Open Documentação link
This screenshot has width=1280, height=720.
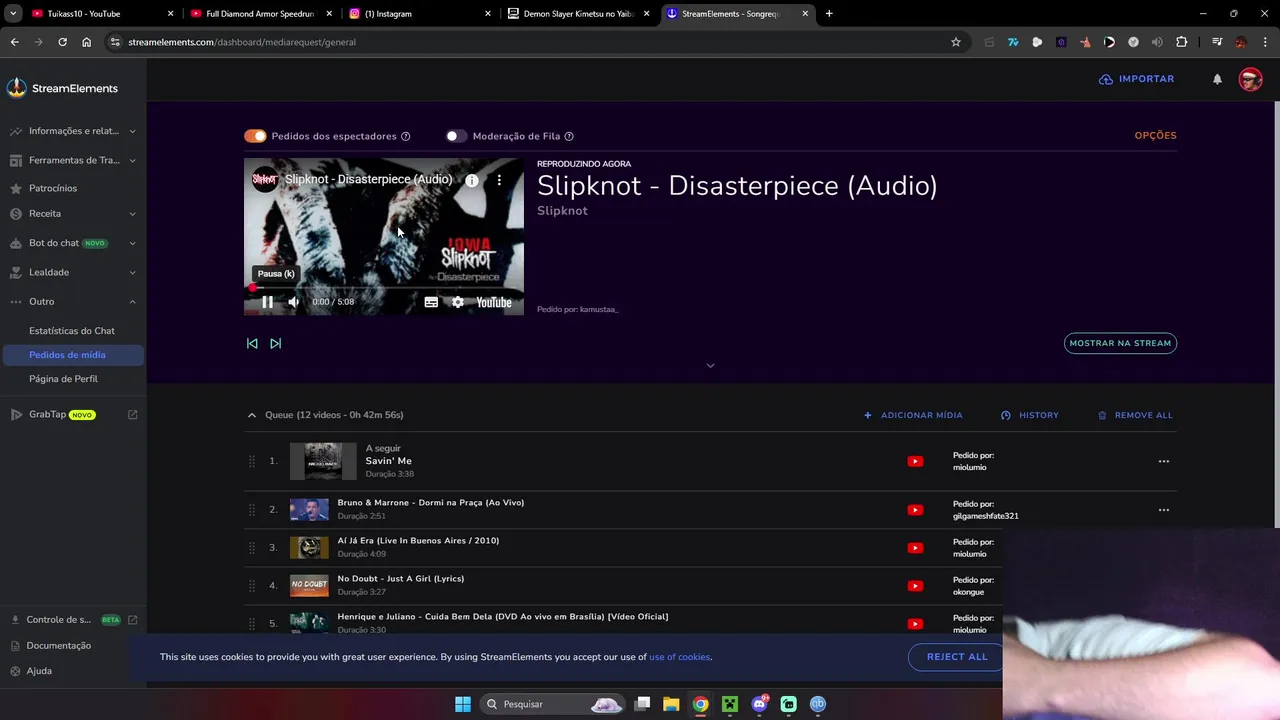tap(58, 646)
